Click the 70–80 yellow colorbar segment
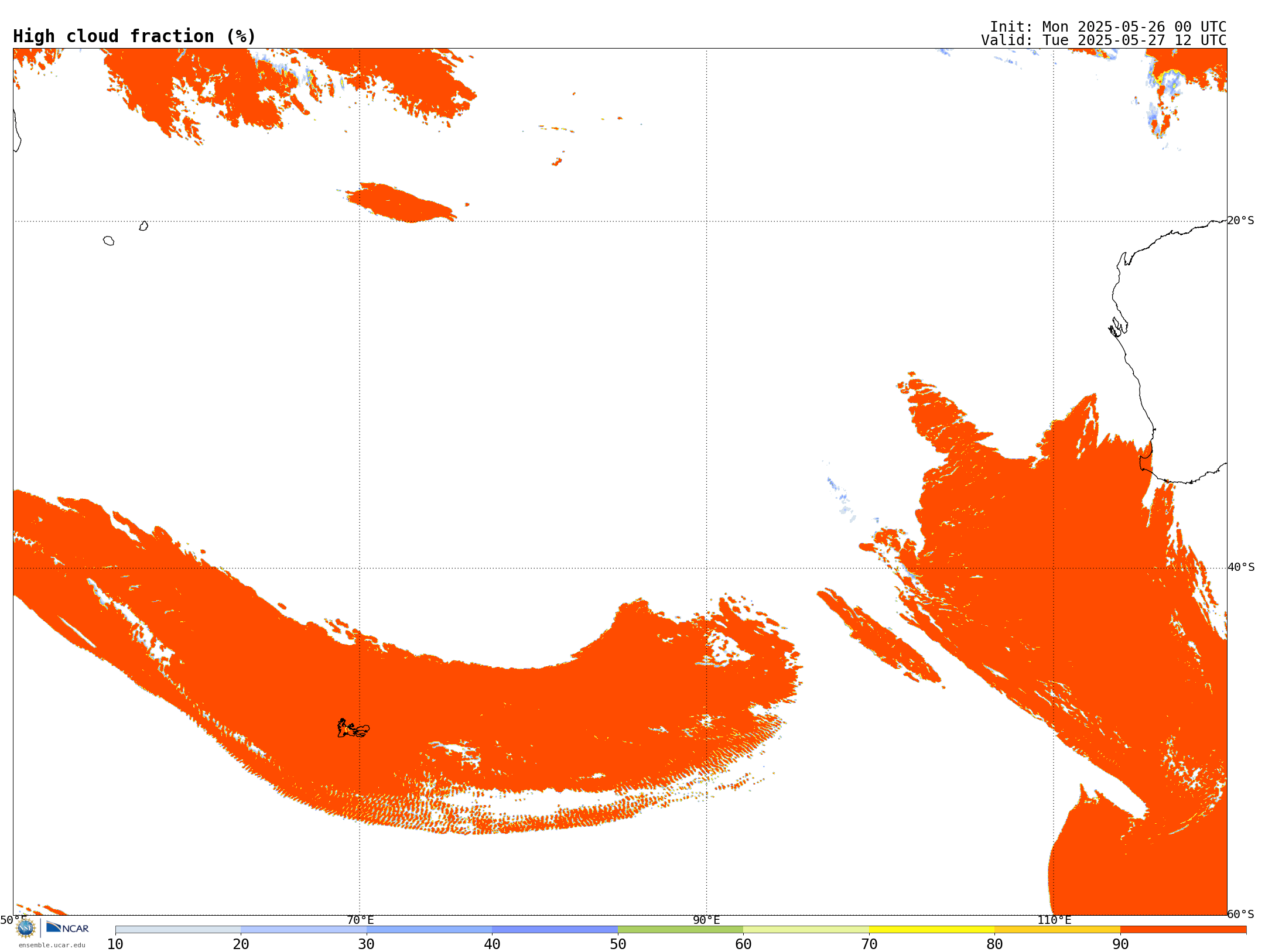 click(932, 930)
